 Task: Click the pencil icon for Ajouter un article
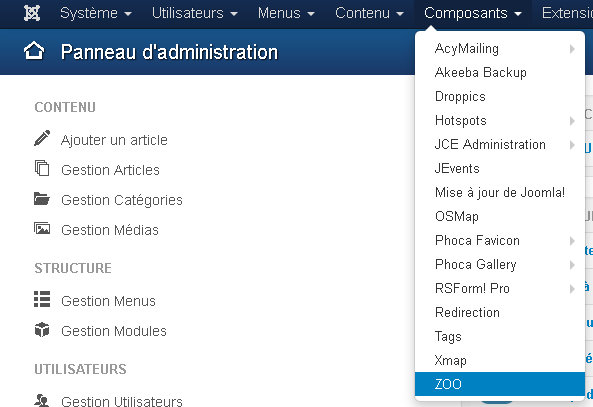coord(42,138)
